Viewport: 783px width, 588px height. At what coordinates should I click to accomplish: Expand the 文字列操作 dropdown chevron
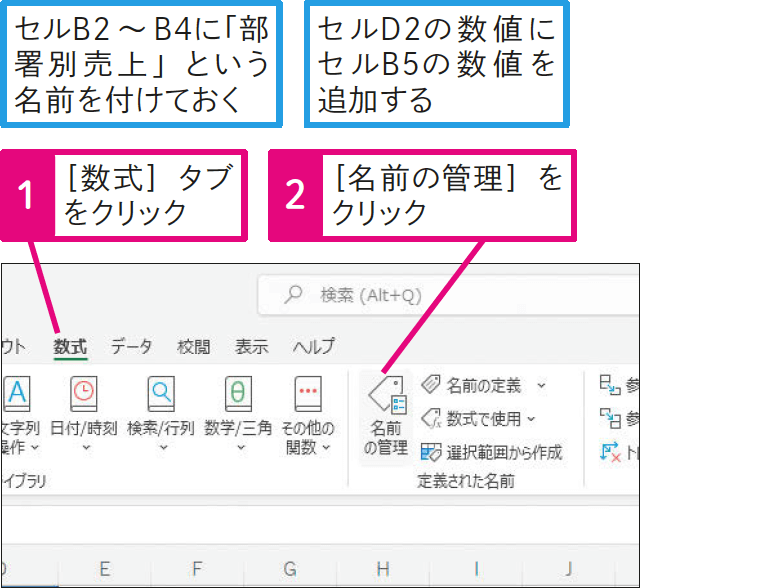(x=34, y=447)
